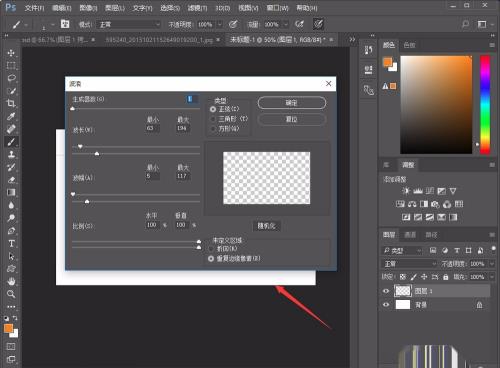The height and width of the screenshot is (368, 500).
Task: Select the Lasso tool
Action: 11,78
